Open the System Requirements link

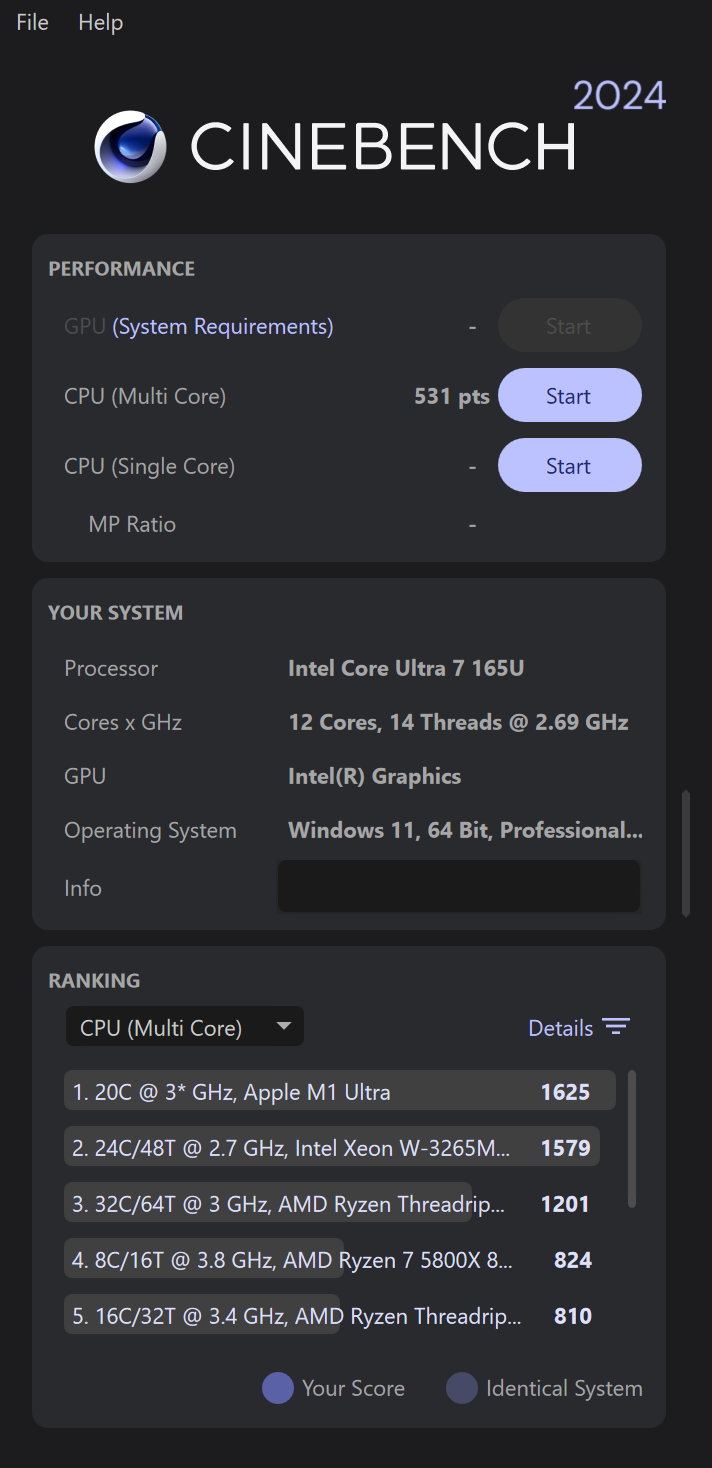(x=223, y=326)
